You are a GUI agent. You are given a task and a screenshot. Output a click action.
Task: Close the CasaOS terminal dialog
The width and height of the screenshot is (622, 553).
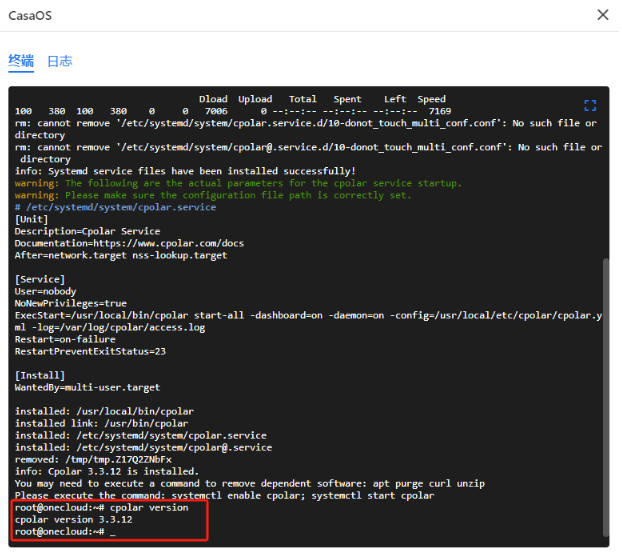(602, 15)
